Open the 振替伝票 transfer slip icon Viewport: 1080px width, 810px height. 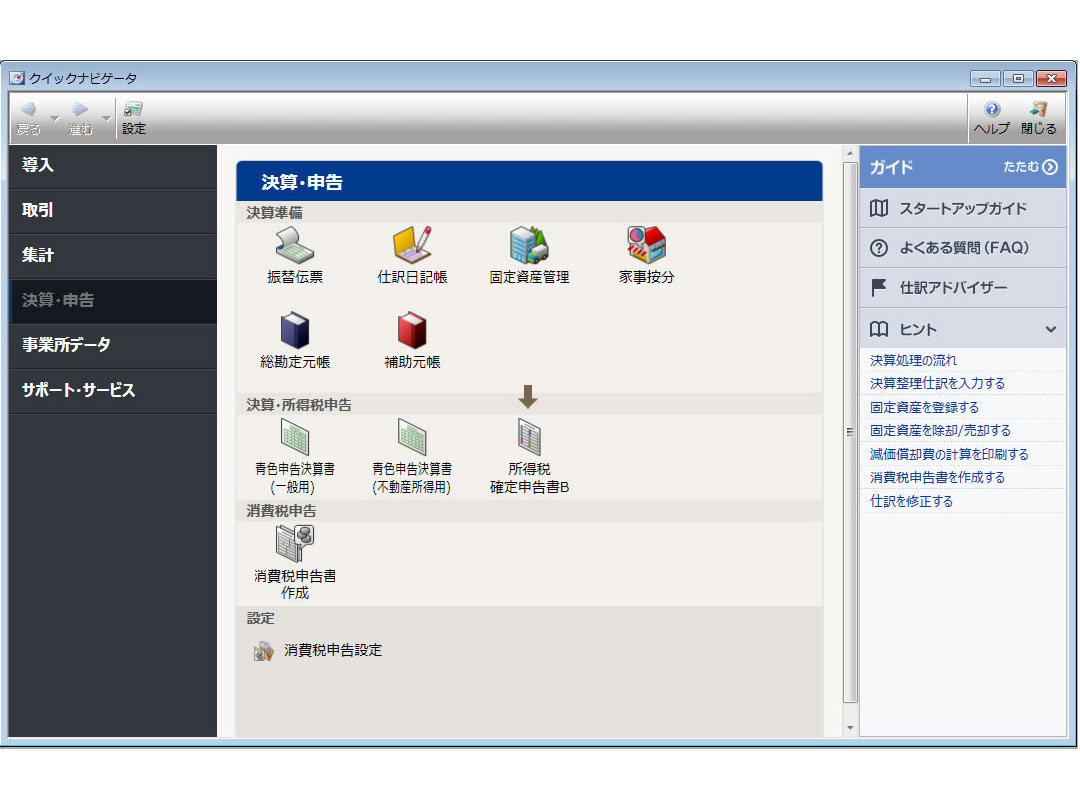[x=295, y=255]
